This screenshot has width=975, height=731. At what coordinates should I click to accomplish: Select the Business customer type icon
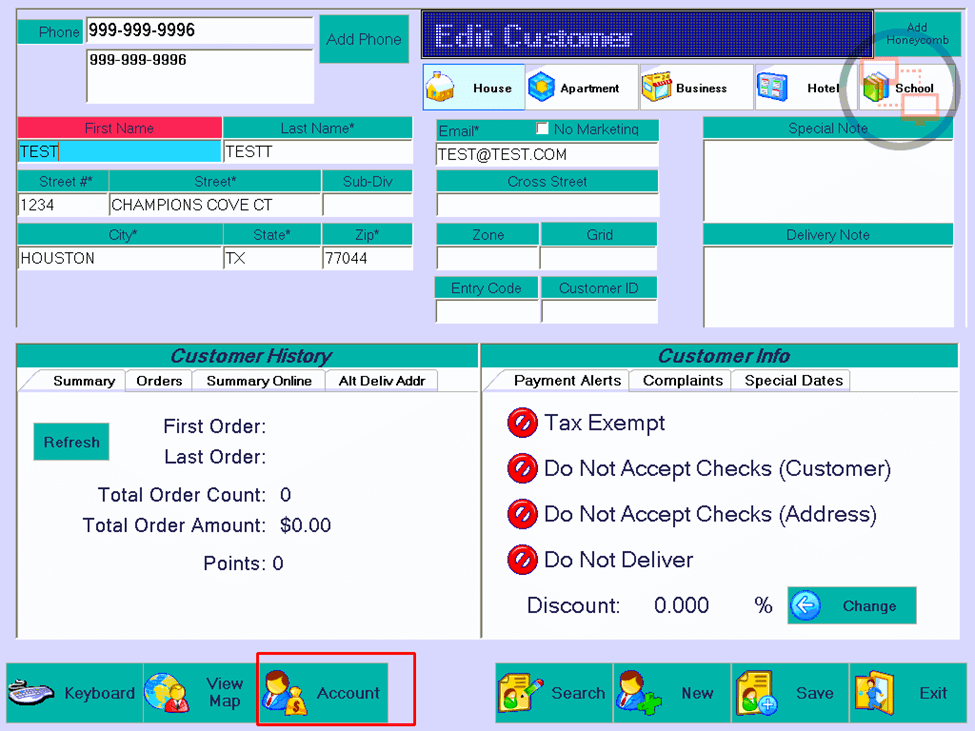click(x=694, y=87)
